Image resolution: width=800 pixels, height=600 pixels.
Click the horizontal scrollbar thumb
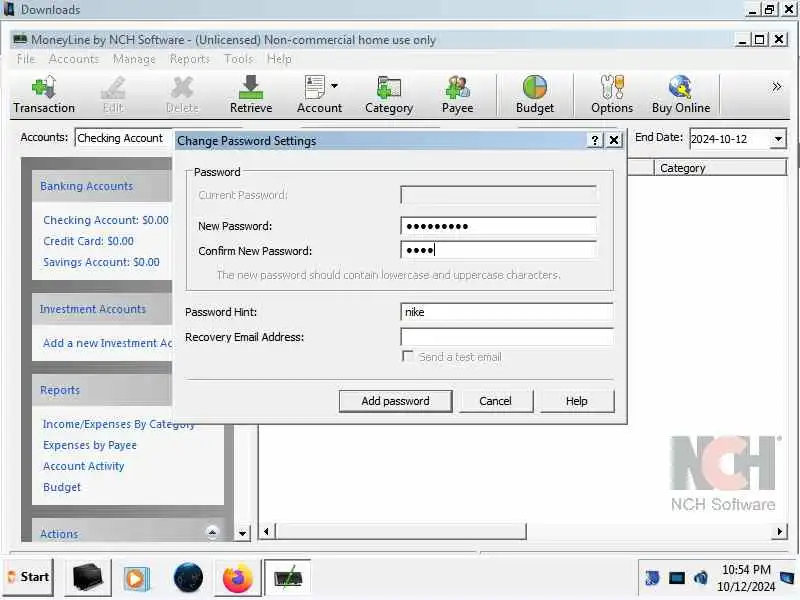pyautogui.click(x=401, y=532)
